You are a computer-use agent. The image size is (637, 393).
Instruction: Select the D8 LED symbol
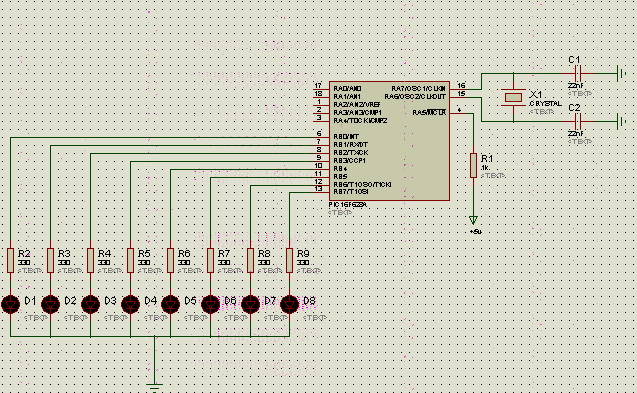(x=290, y=304)
